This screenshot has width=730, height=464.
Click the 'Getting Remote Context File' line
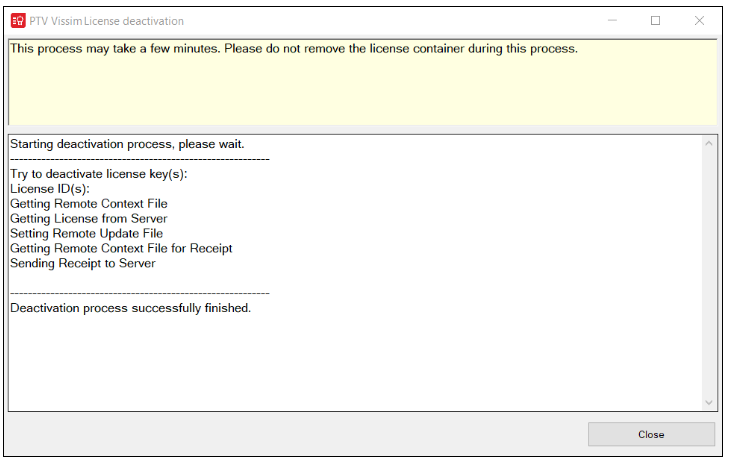[x=89, y=204]
